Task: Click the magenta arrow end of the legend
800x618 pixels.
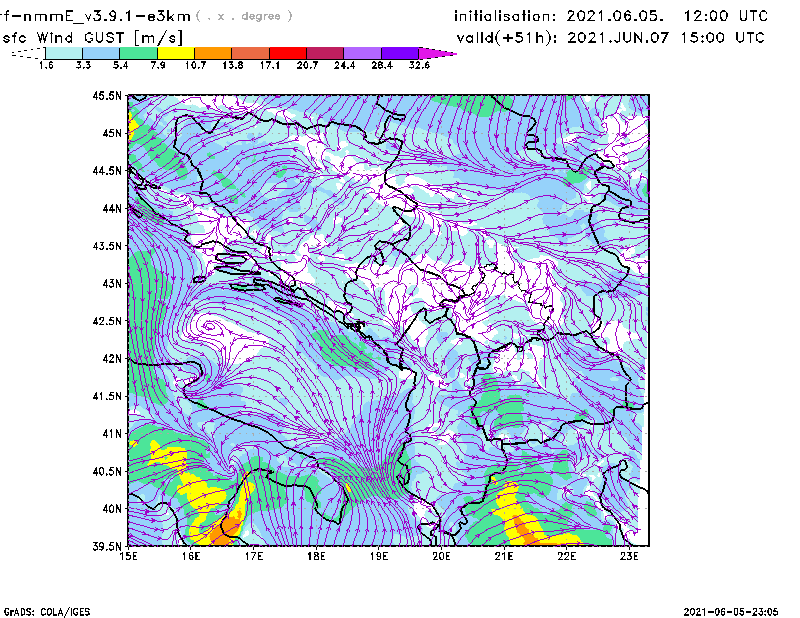Action: (437, 53)
